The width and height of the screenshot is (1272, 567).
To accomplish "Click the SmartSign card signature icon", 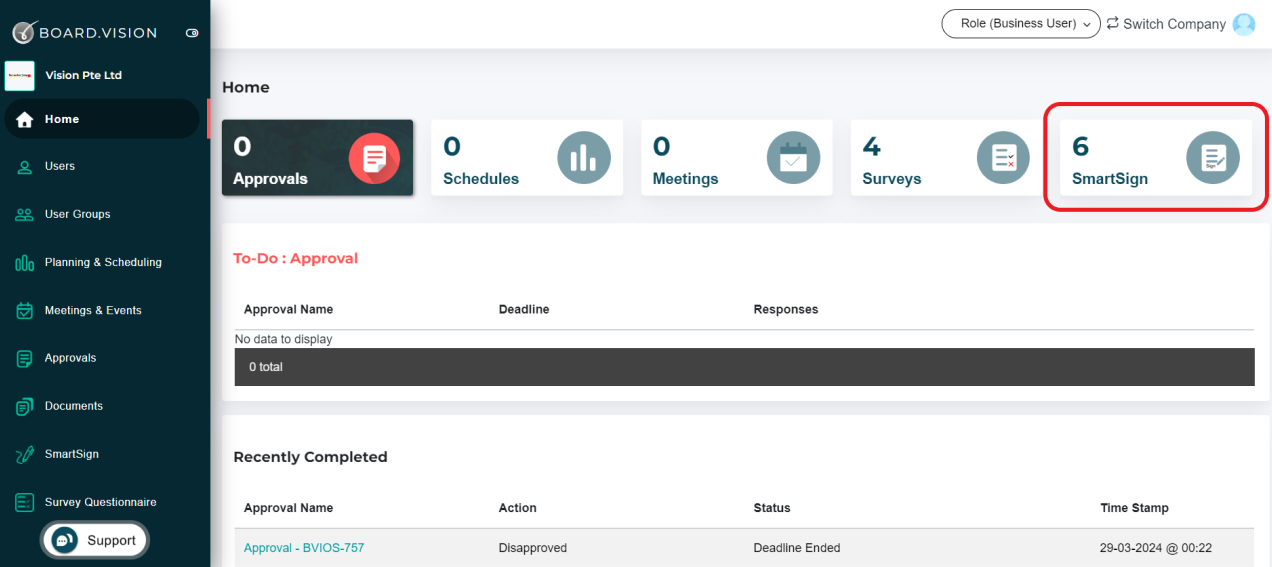I will (1213, 158).
